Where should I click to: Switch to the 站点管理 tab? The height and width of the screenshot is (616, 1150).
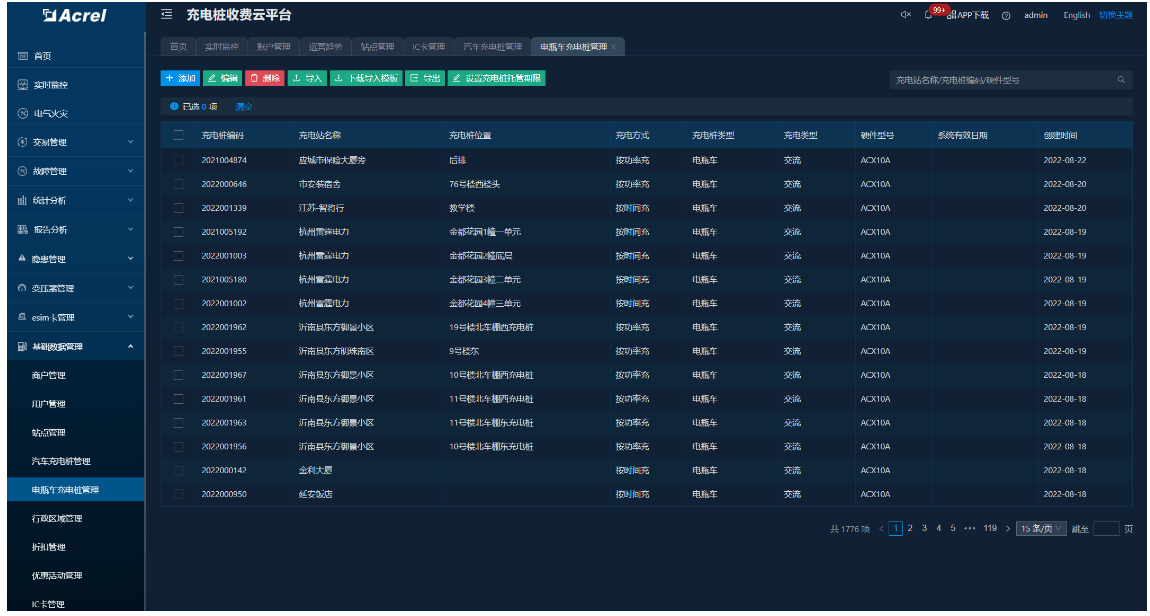tap(377, 47)
